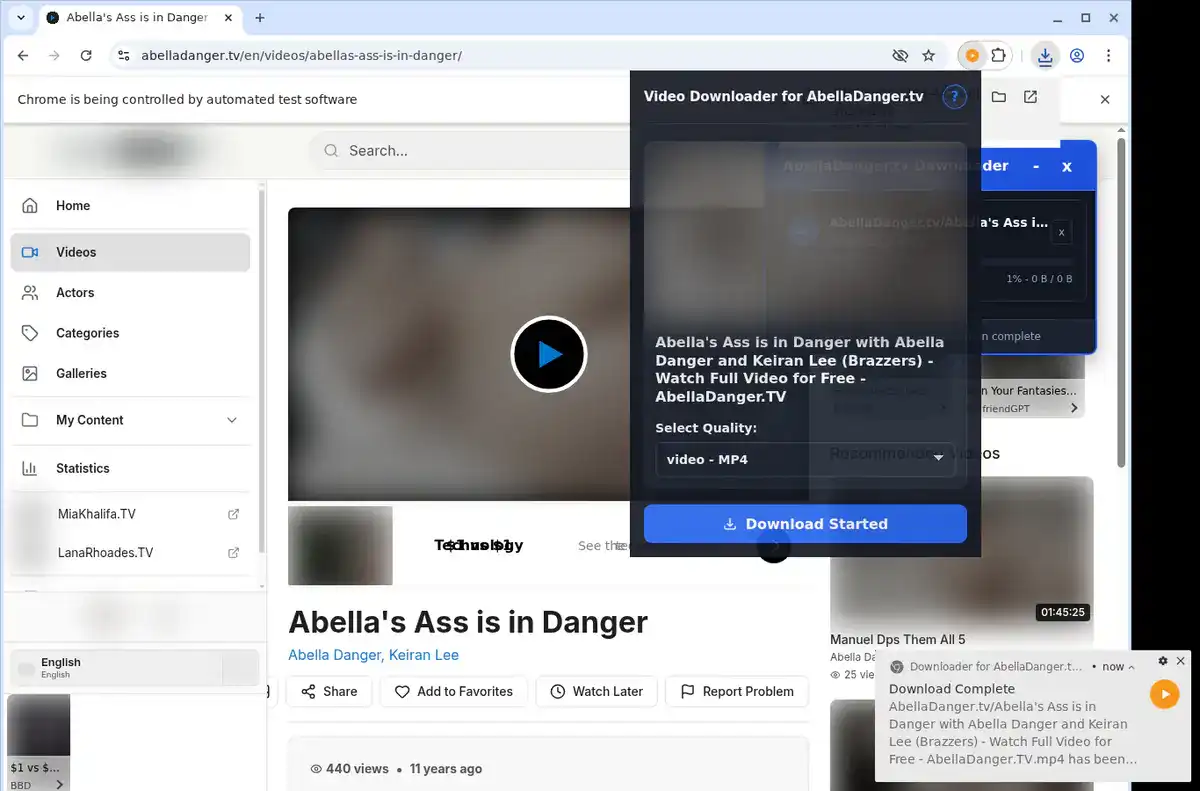Viewport: 1200px width, 791px height.
Task: Open Statistics in the sidebar
Action: 130,468
